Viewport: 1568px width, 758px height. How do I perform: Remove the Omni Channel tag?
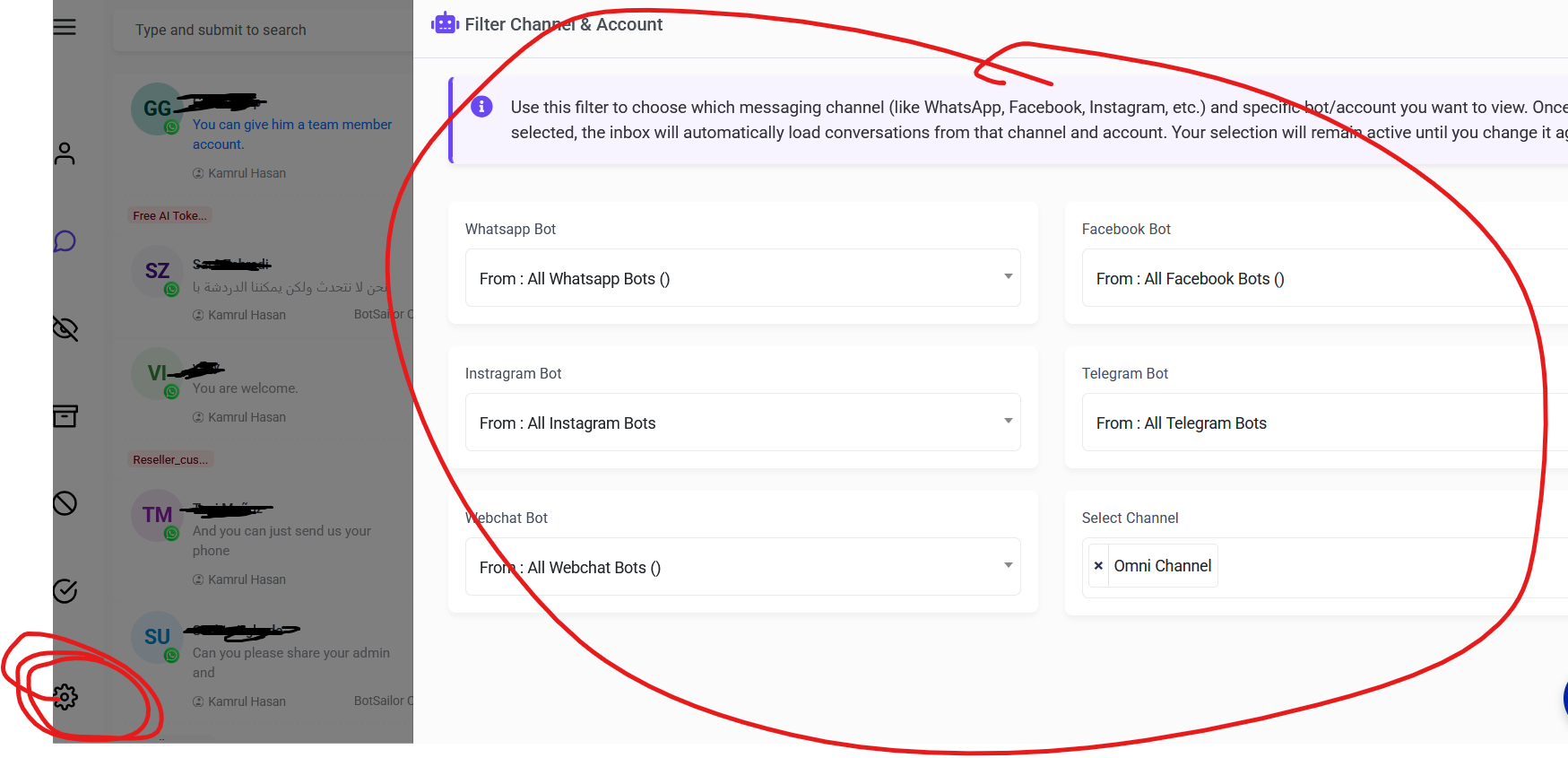pyautogui.click(x=1098, y=566)
